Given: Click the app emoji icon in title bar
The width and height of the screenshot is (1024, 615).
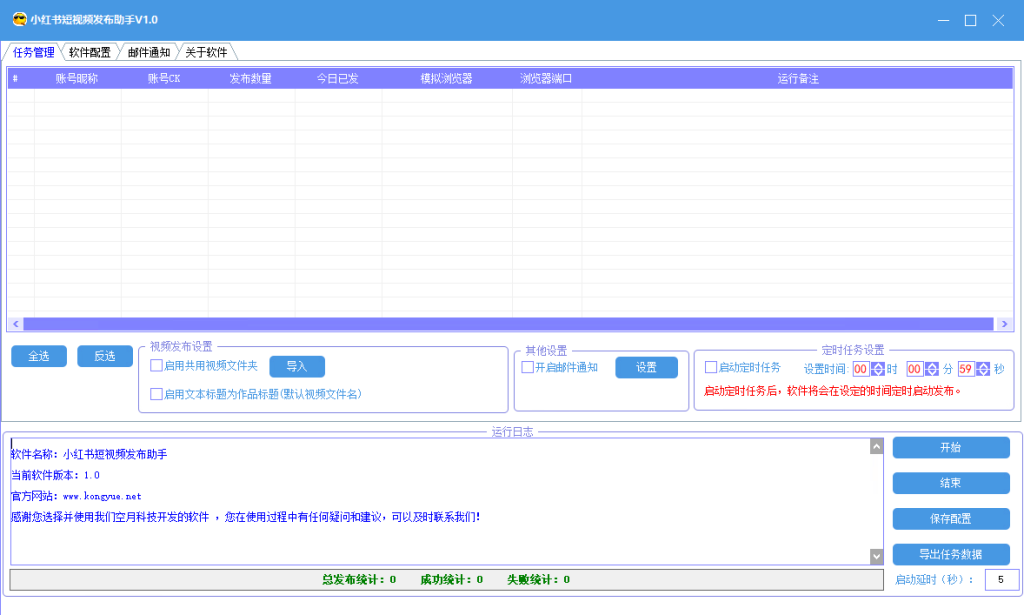Looking at the screenshot, I should pos(20,20).
